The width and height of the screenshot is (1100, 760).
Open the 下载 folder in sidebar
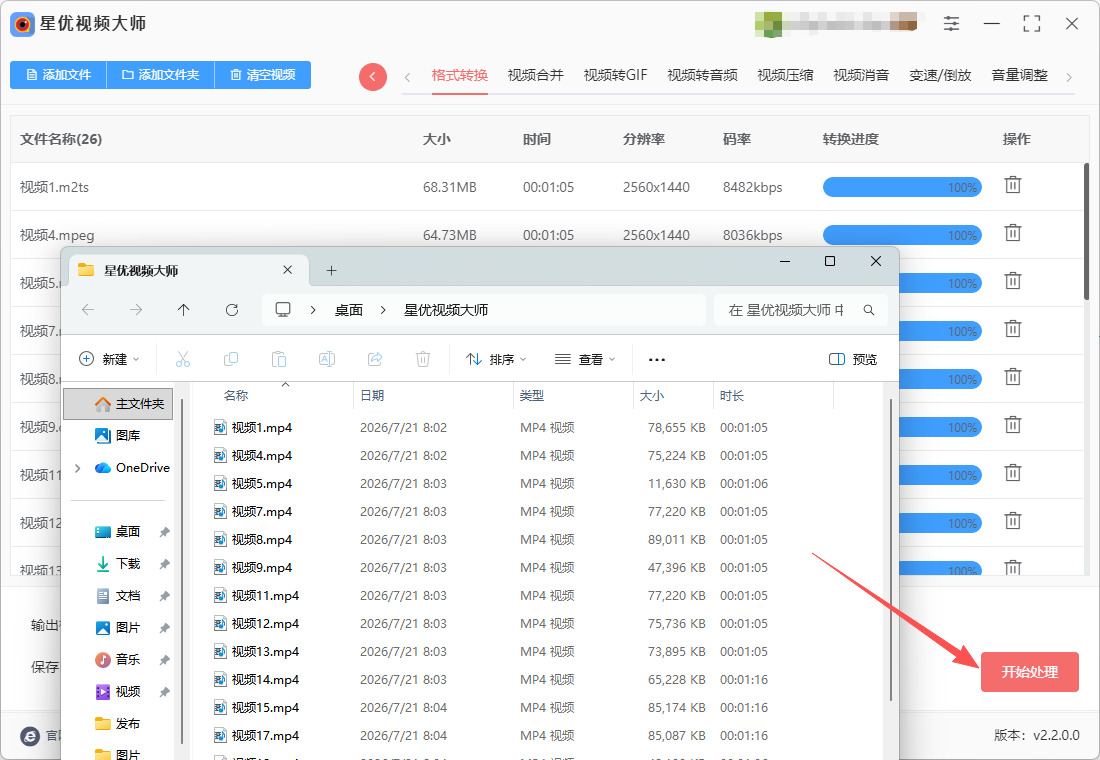(128, 564)
